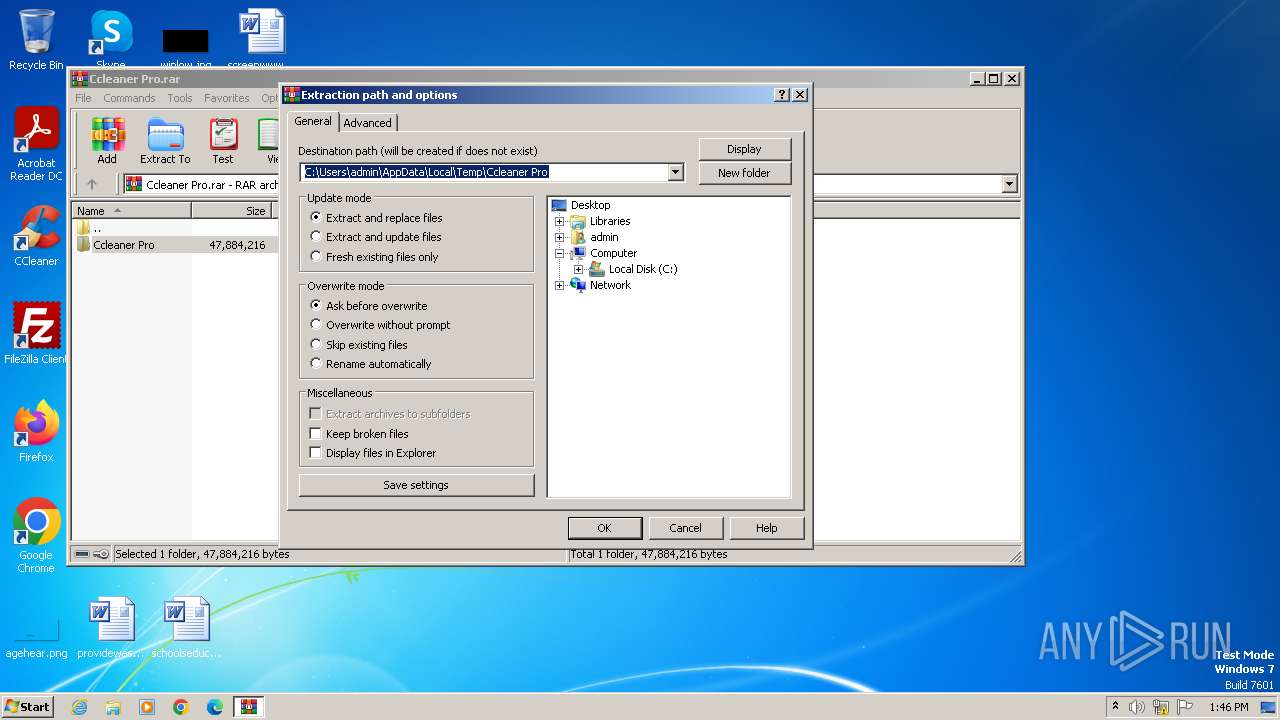Select the parent folder '..' row
Viewport: 1280px width, 720px height.
coord(172,228)
